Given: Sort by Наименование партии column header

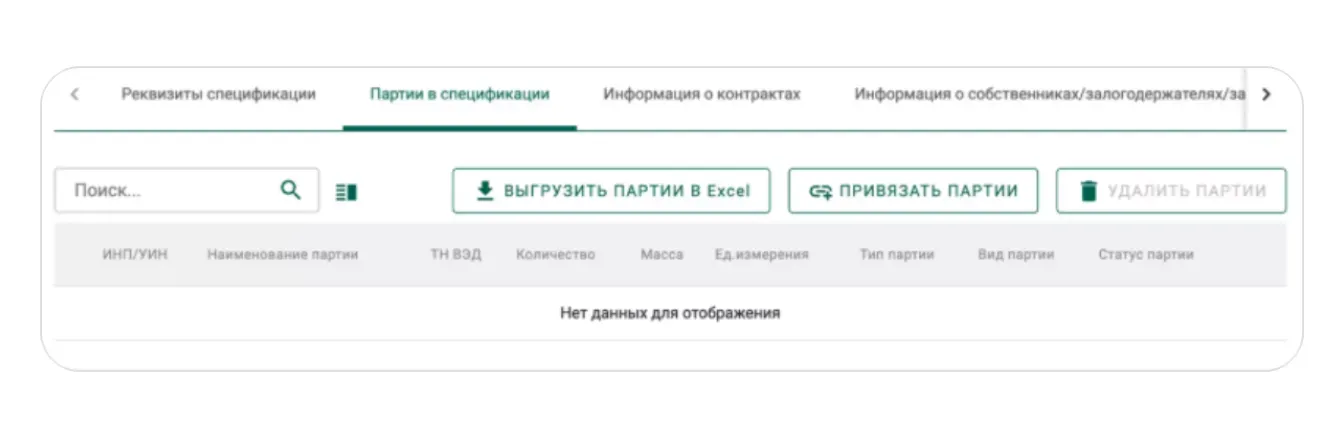Looking at the screenshot, I should [x=283, y=255].
